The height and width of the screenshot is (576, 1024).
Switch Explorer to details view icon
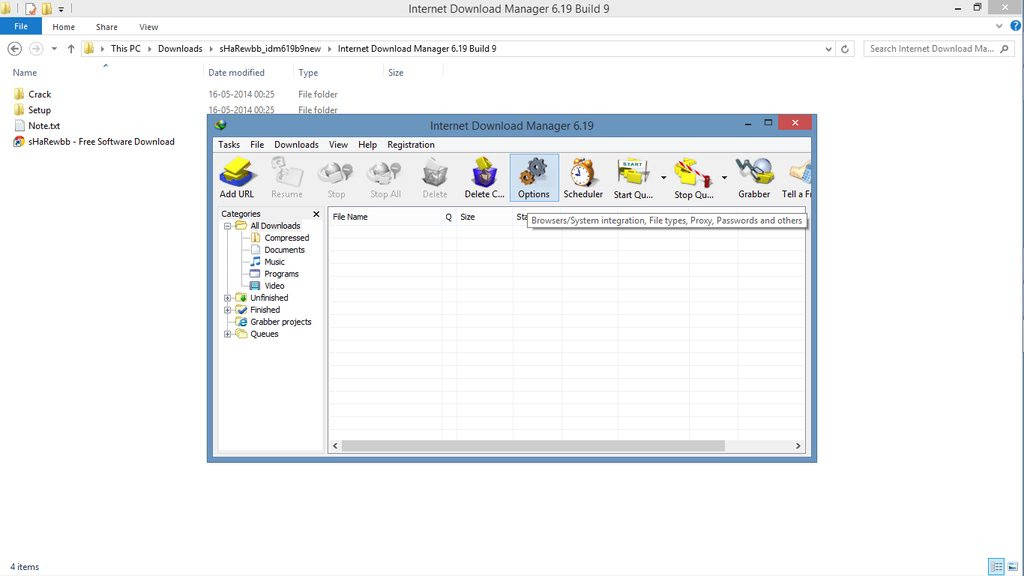996,566
